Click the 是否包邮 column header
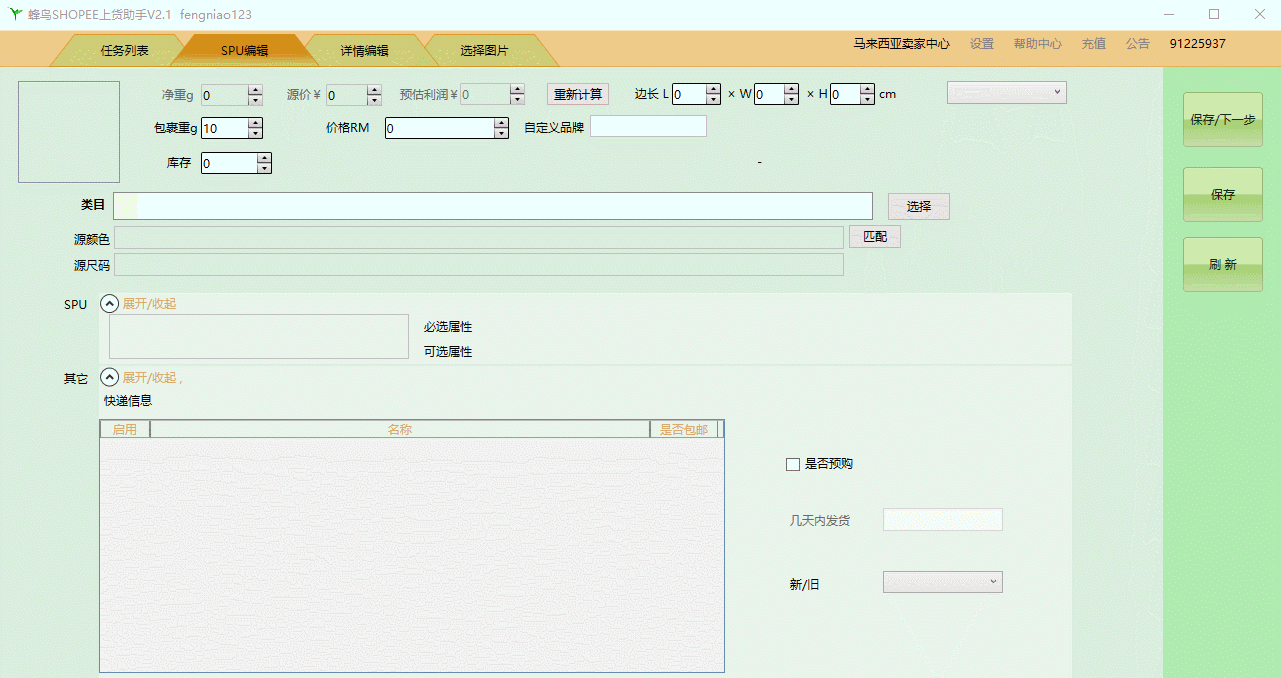 click(x=683, y=429)
